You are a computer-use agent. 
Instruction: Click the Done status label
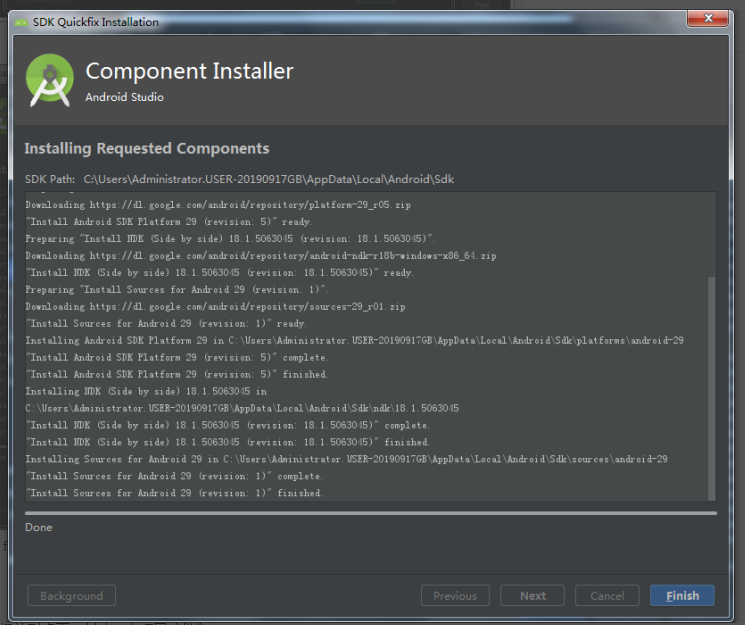coord(39,527)
